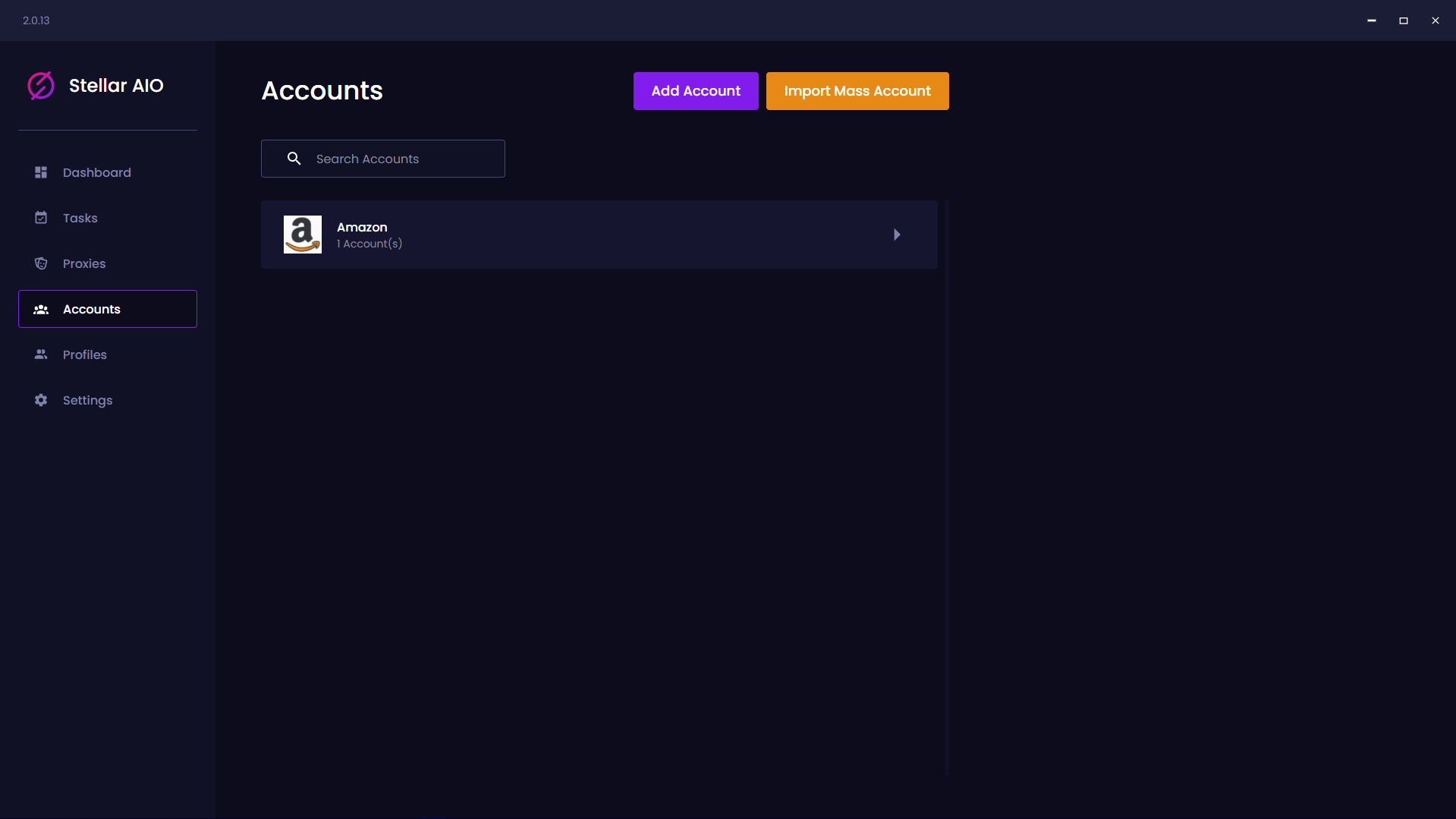This screenshot has width=1456, height=819.
Task: Minimize the Stellar AIO window
Action: pyautogui.click(x=1371, y=20)
